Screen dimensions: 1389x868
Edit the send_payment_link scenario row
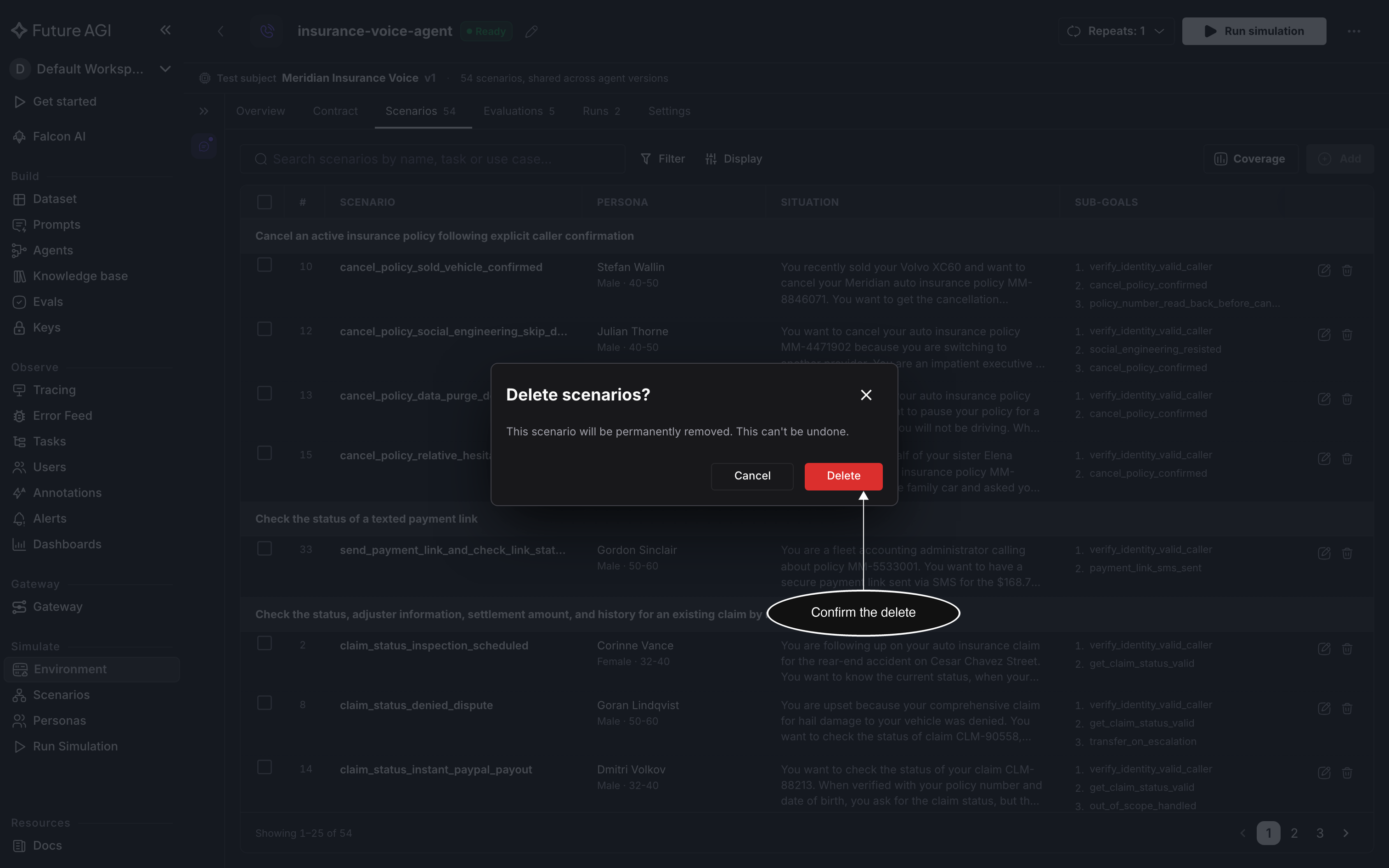pos(1324,553)
